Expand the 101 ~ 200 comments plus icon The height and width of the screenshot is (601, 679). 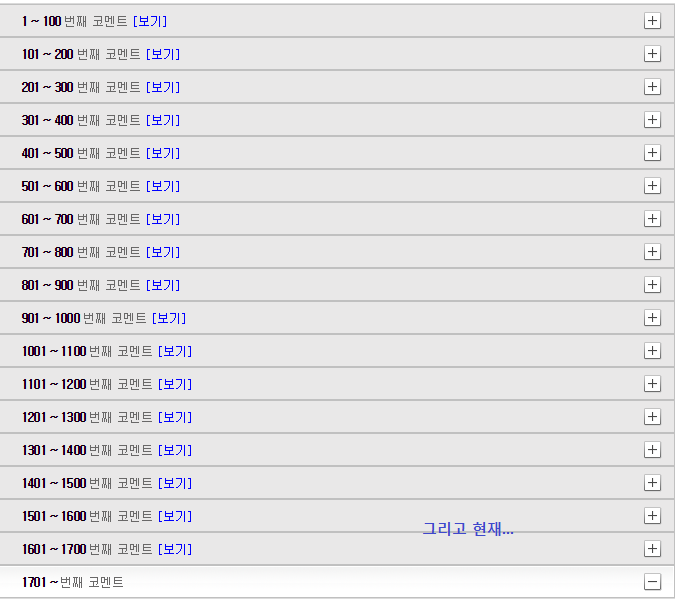(x=652, y=54)
